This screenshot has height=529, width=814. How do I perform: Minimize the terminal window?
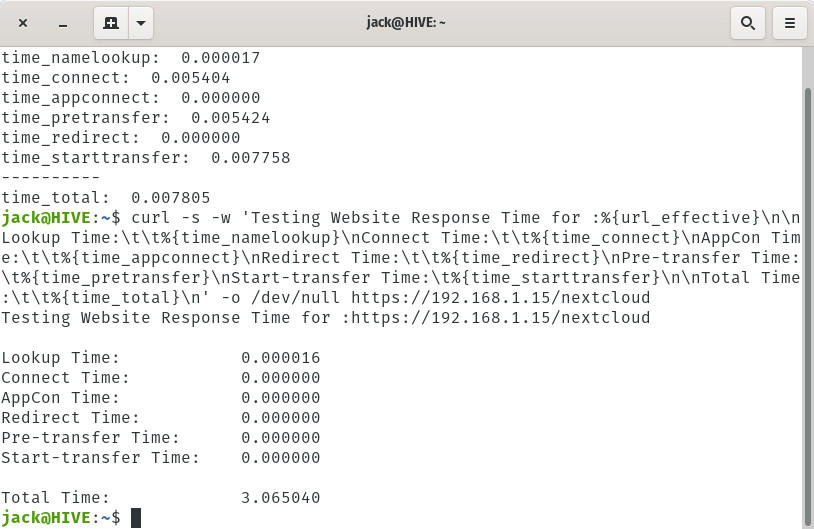coord(63,23)
